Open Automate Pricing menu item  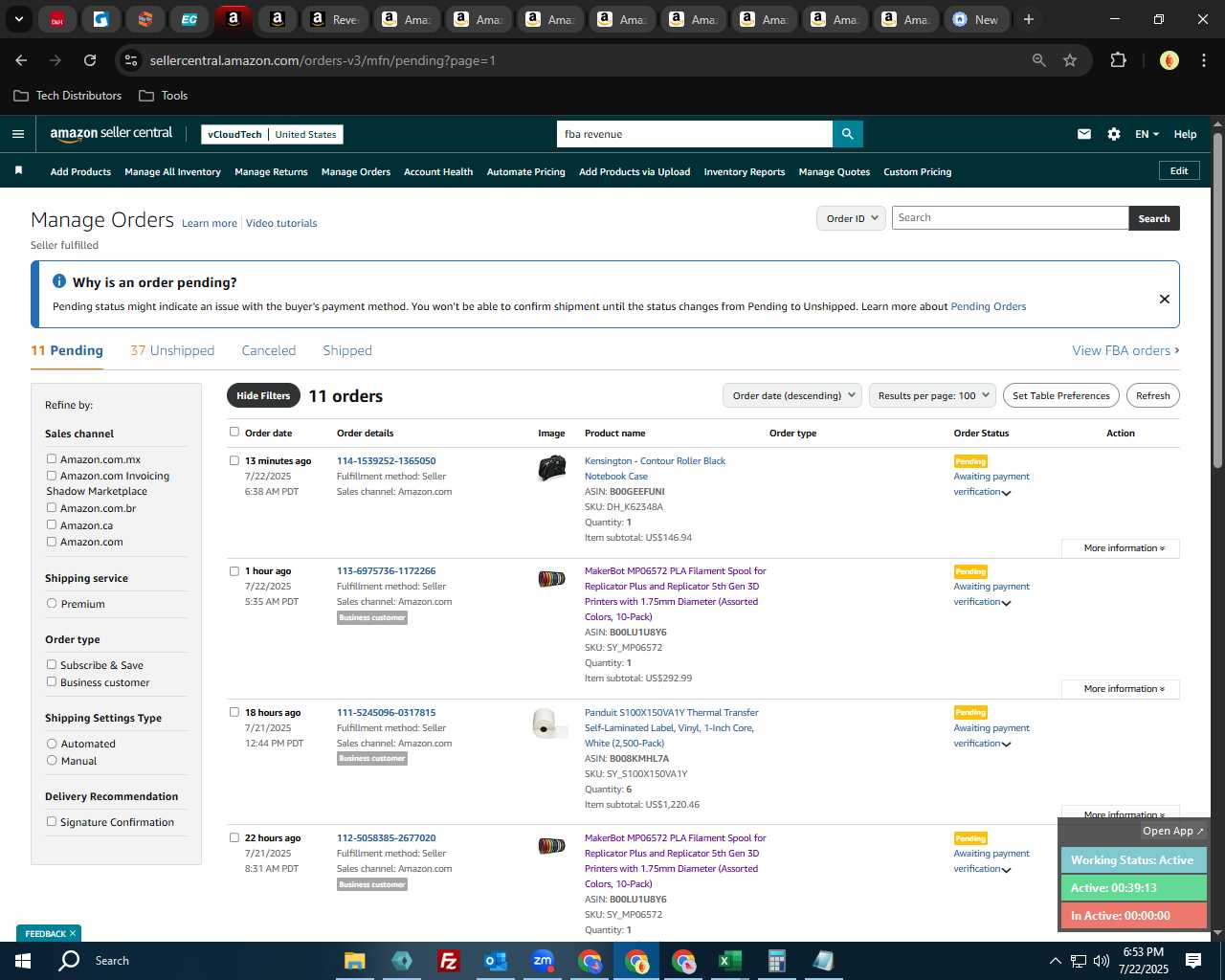pyautogui.click(x=526, y=172)
